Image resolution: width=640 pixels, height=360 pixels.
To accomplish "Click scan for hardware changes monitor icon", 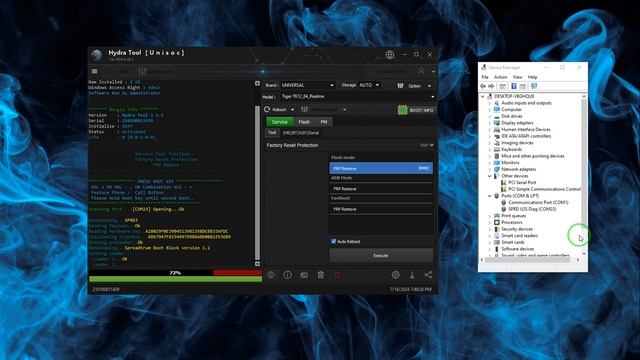I will pyautogui.click(x=534, y=86).
